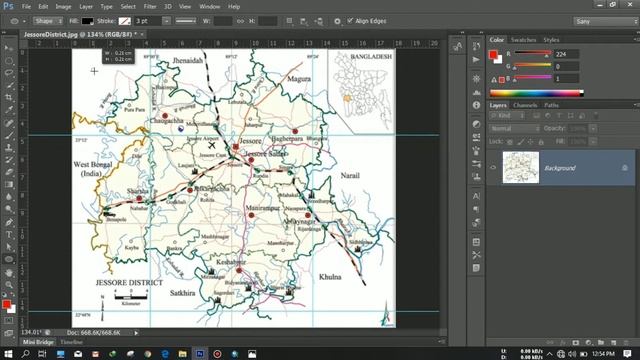Select the Eraser tool
This screenshot has width=640, height=360.
coord(9,172)
